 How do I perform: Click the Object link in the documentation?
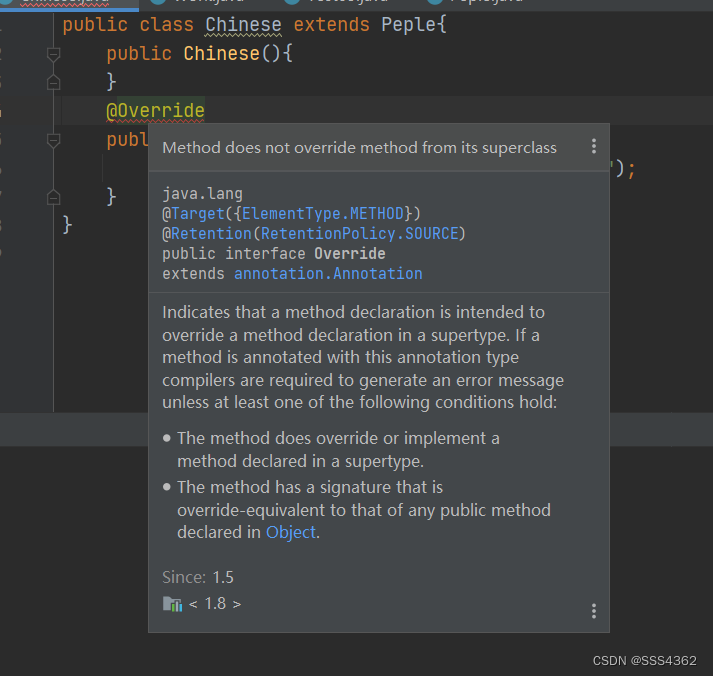(x=290, y=533)
